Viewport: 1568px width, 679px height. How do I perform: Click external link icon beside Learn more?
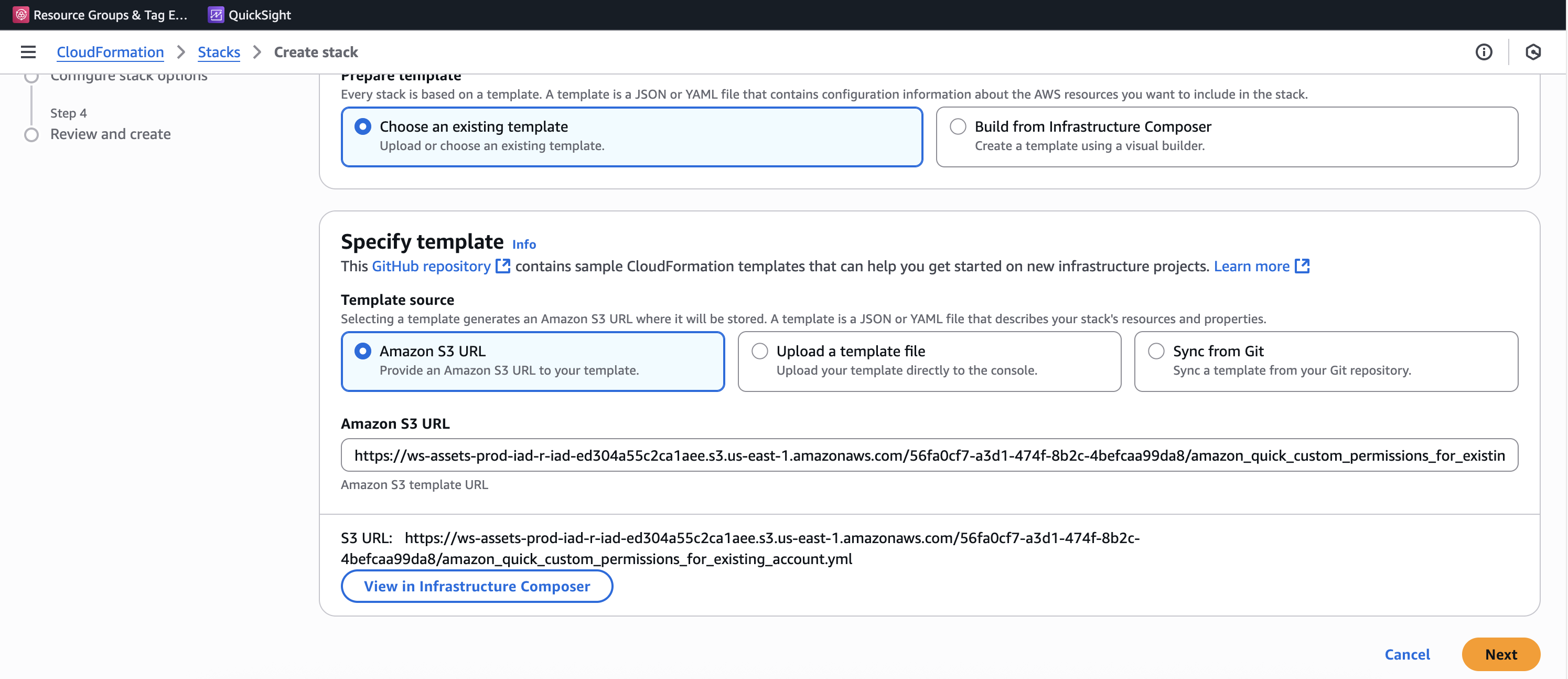pyautogui.click(x=1302, y=266)
